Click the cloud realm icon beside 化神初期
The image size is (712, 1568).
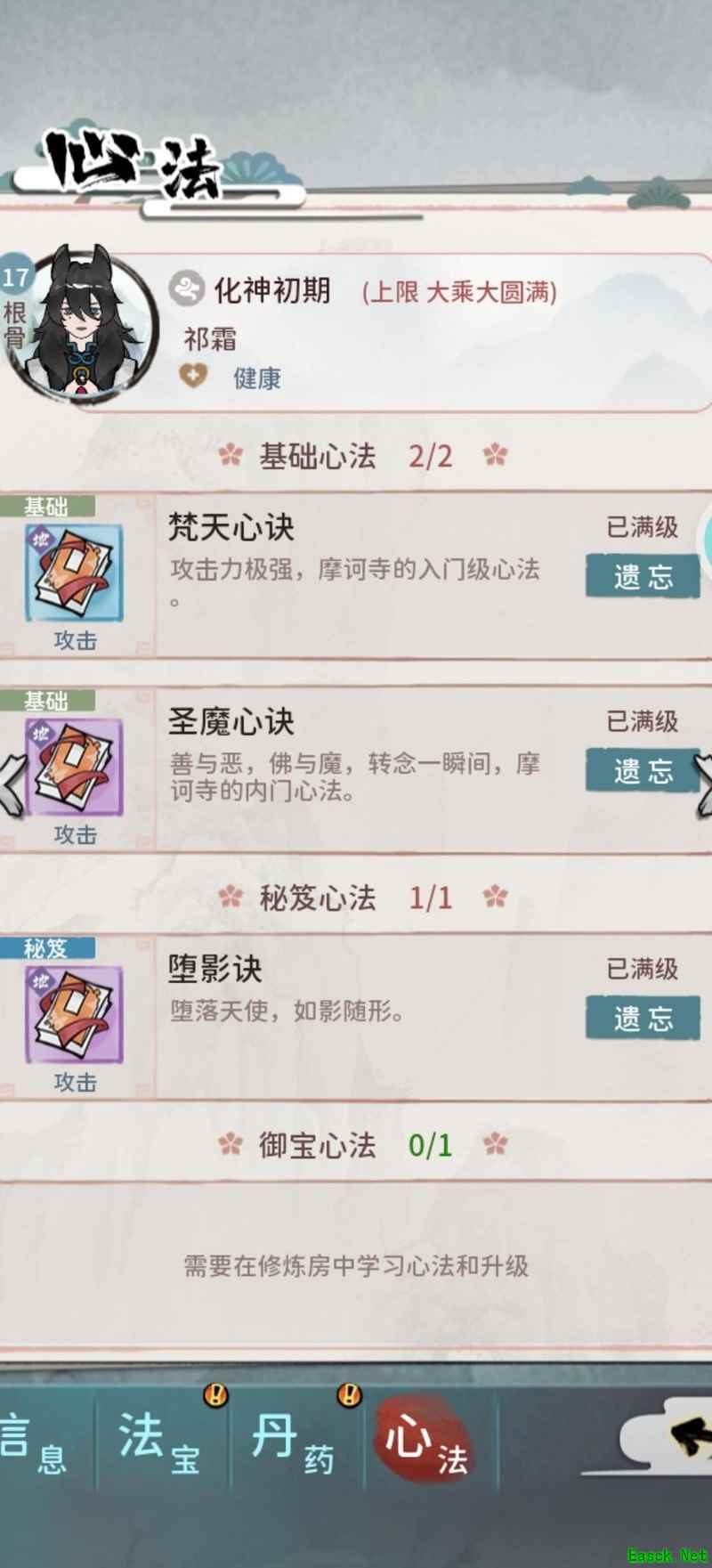(x=186, y=288)
